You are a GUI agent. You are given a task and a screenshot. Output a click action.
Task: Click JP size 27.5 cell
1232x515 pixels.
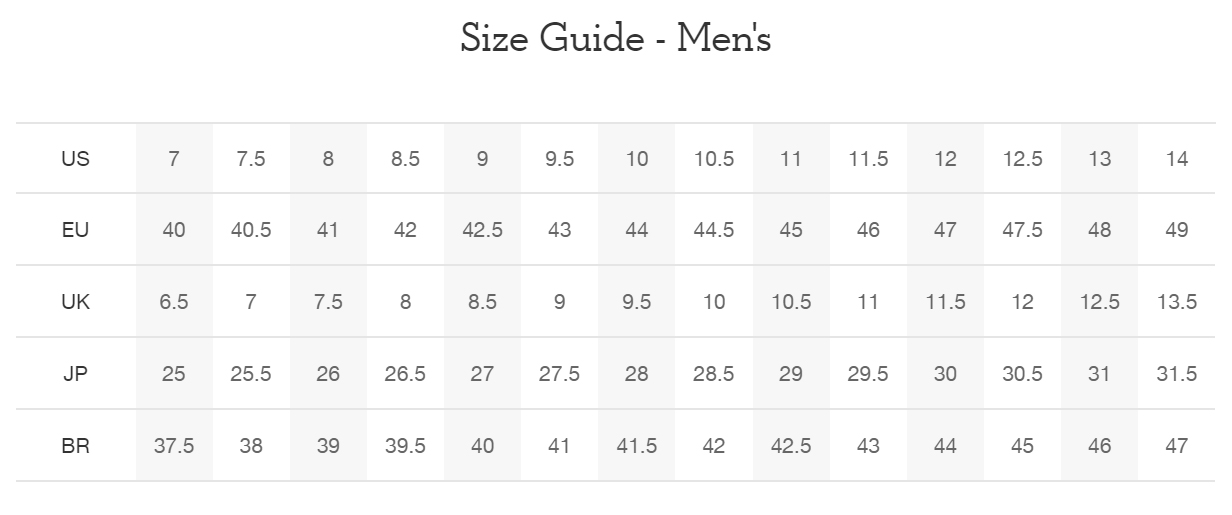pos(559,374)
